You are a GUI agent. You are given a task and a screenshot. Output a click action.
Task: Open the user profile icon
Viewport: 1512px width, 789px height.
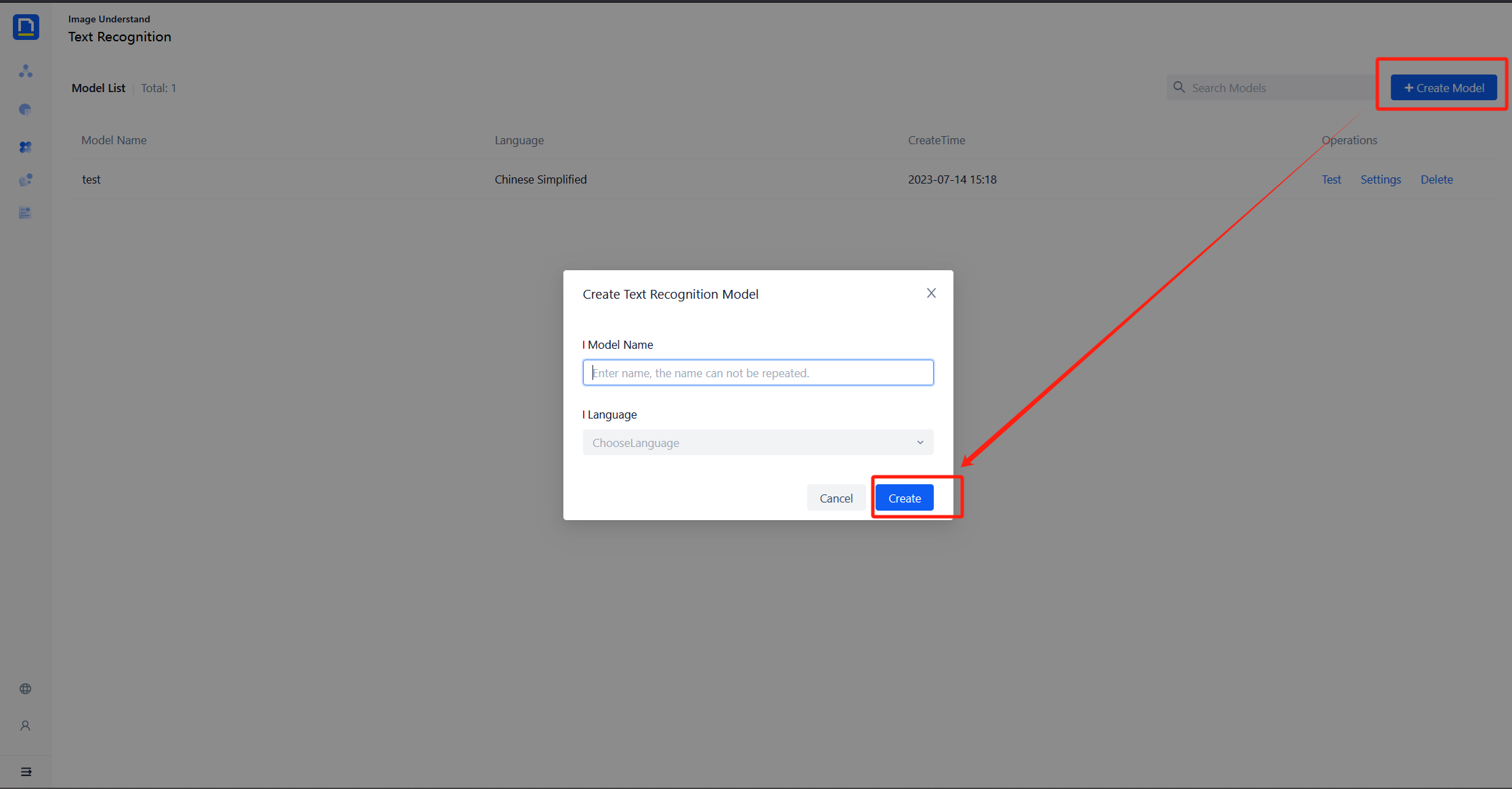[x=26, y=726]
